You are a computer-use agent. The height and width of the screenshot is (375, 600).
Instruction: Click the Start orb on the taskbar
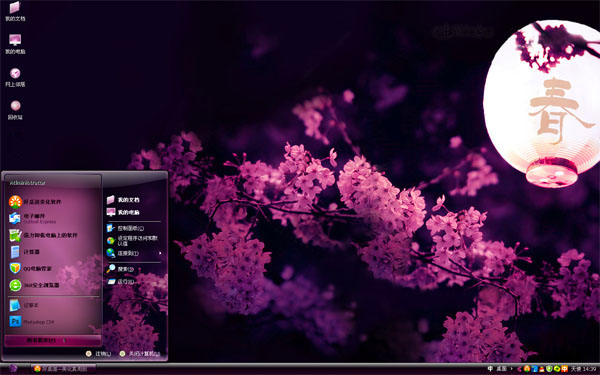(x=13, y=368)
